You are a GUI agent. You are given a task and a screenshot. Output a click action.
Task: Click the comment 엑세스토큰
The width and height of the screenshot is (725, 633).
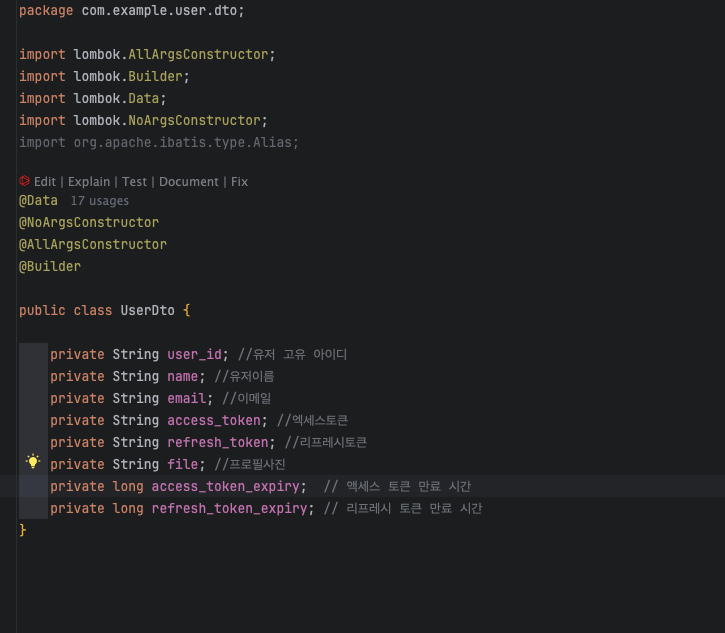pyautogui.click(x=312, y=420)
